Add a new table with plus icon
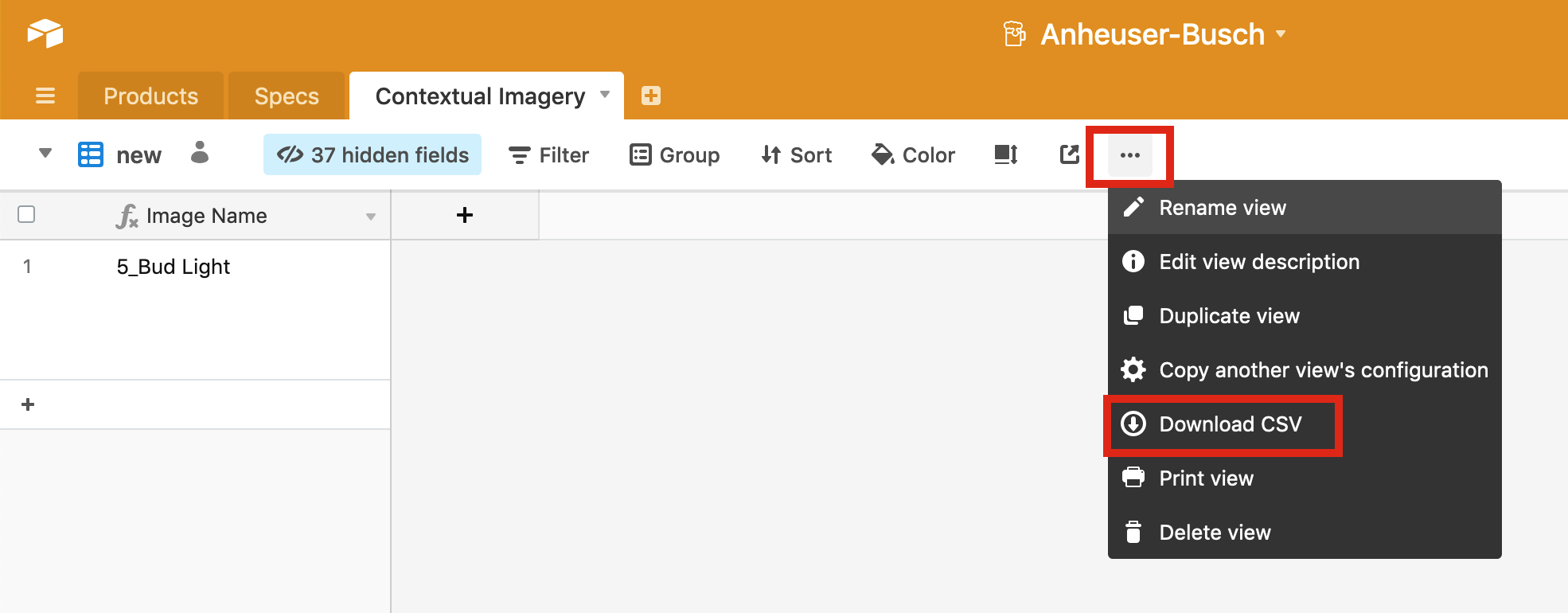This screenshot has height=613, width=1568. [x=650, y=96]
